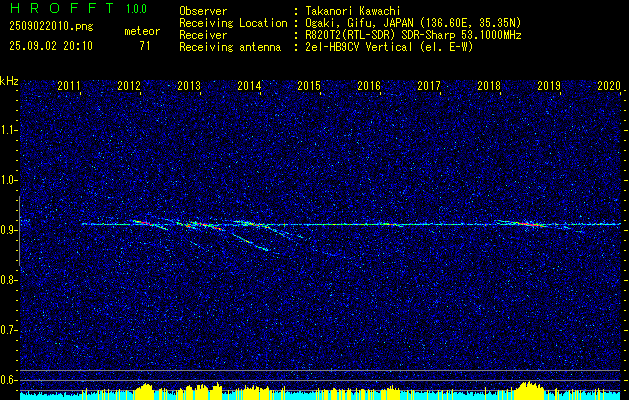This screenshot has height=400, width=629.
Task: Click the 2012 time axis marker
Action: tap(129, 85)
